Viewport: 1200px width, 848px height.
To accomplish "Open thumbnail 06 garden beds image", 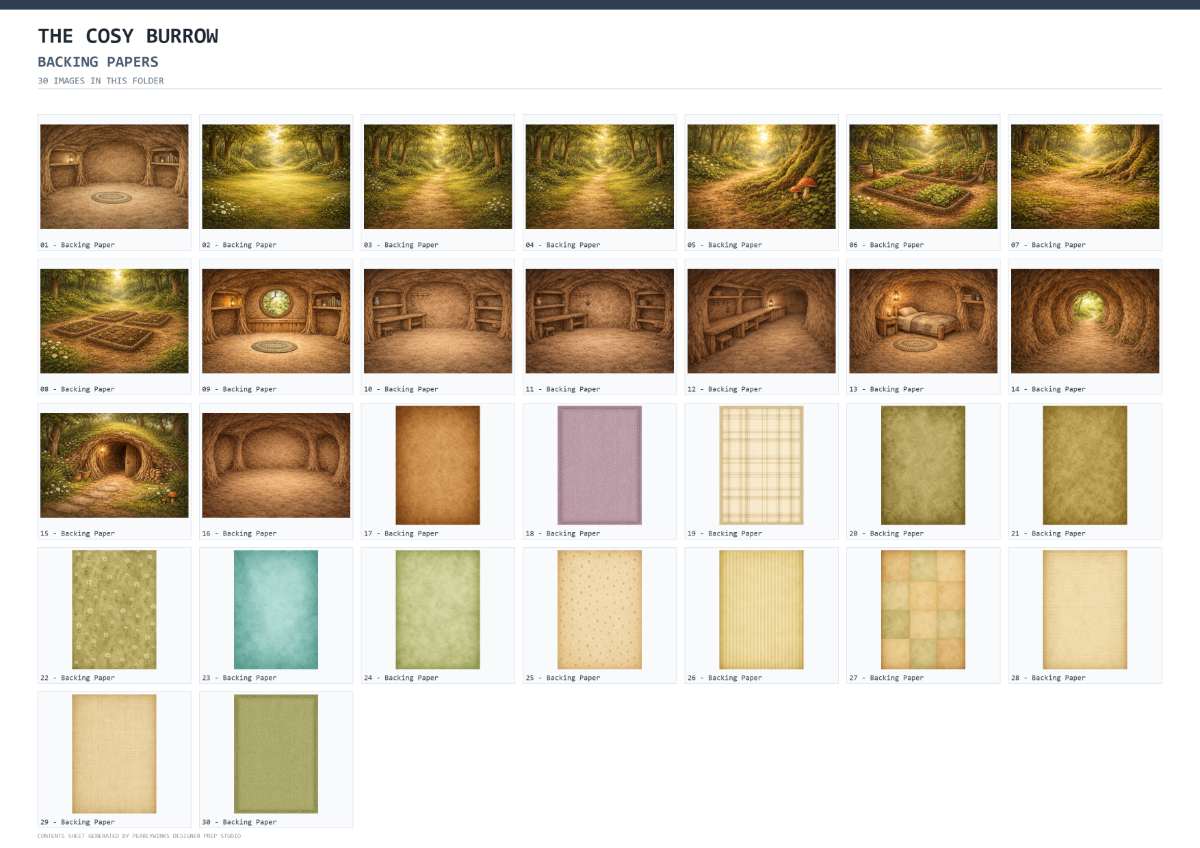I will click(x=924, y=176).
